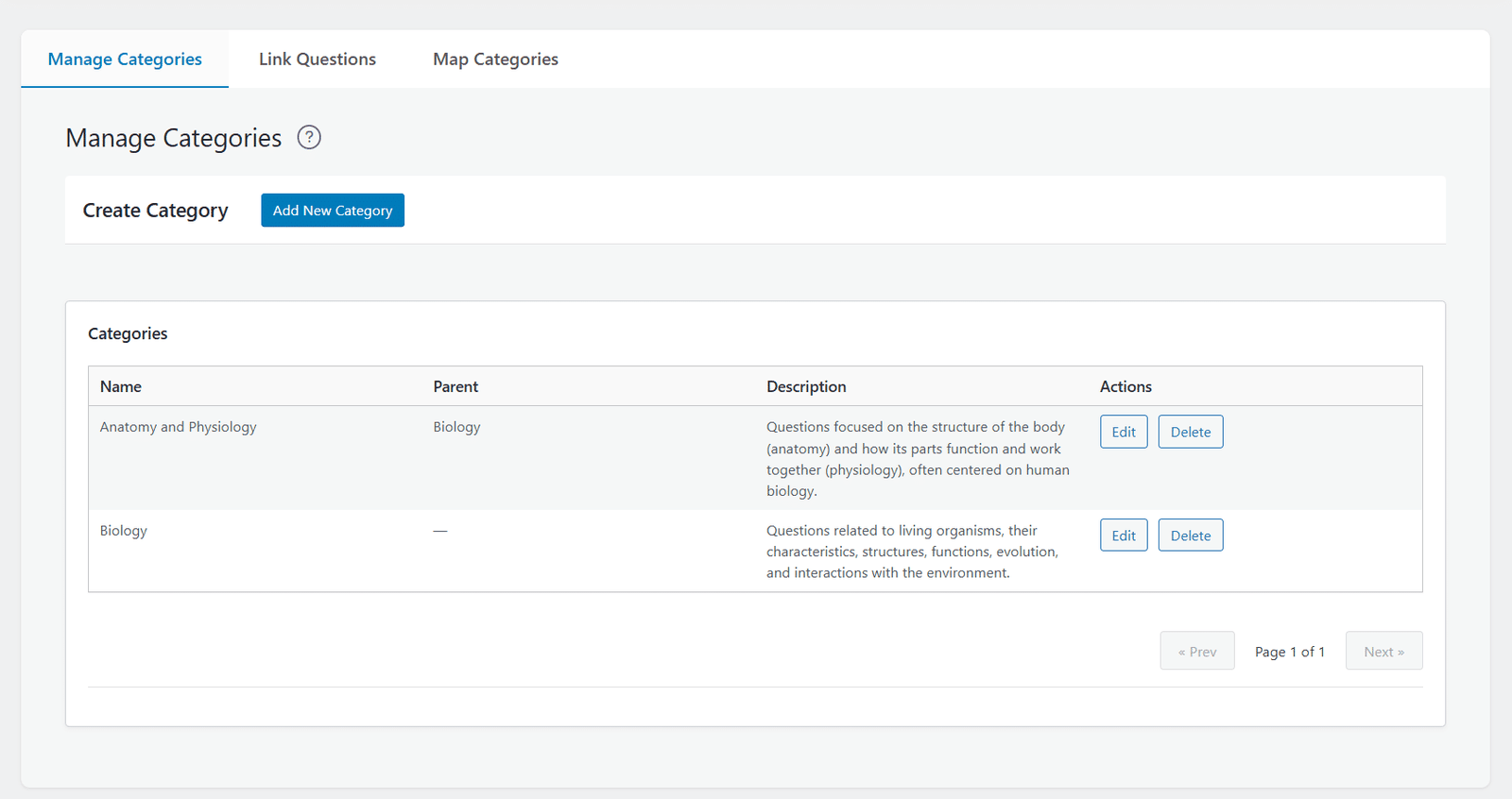
Task: Delete the Anatomy and Physiology category
Action: (1191, 432)
